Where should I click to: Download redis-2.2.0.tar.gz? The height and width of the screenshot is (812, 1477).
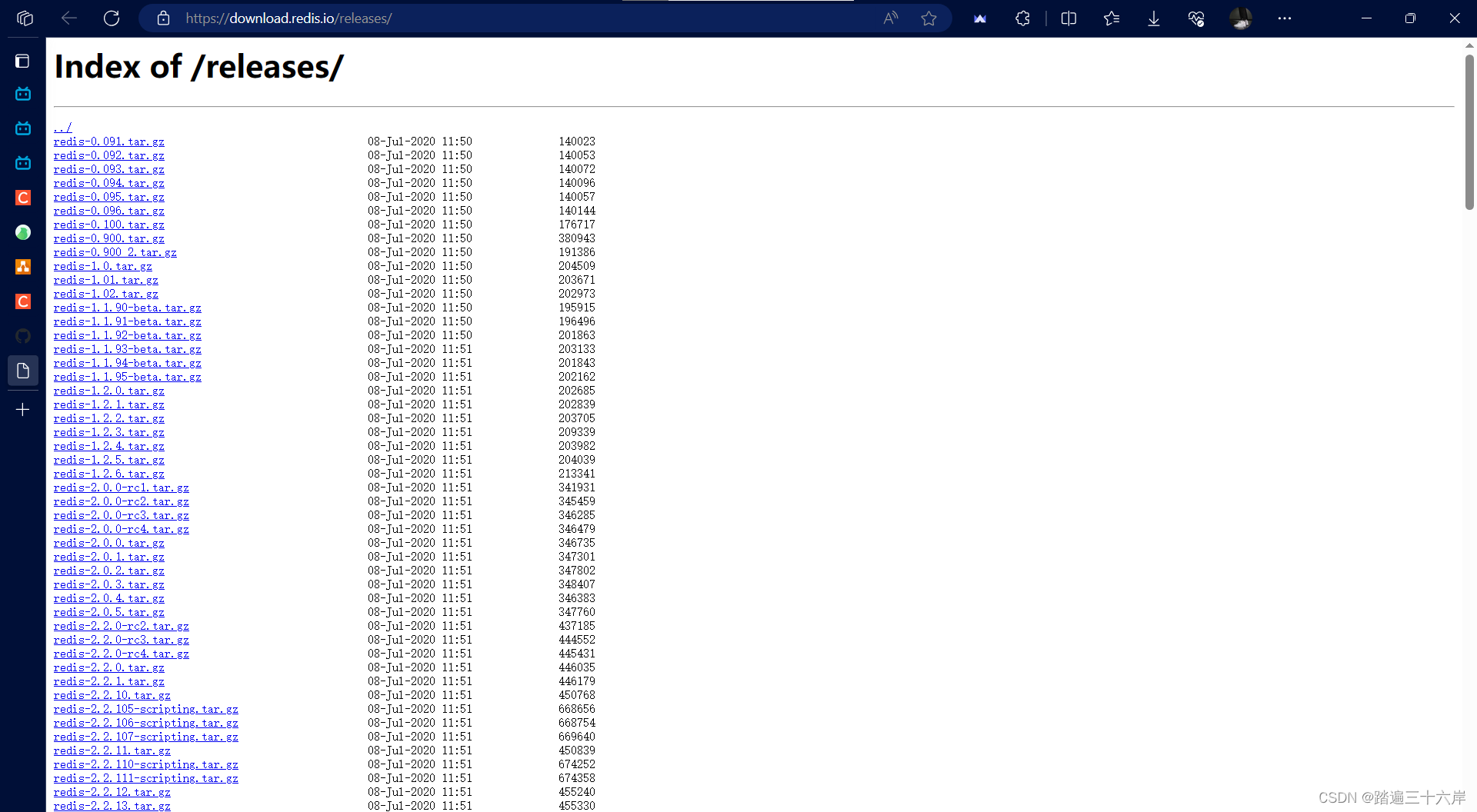tap(108, 667)
